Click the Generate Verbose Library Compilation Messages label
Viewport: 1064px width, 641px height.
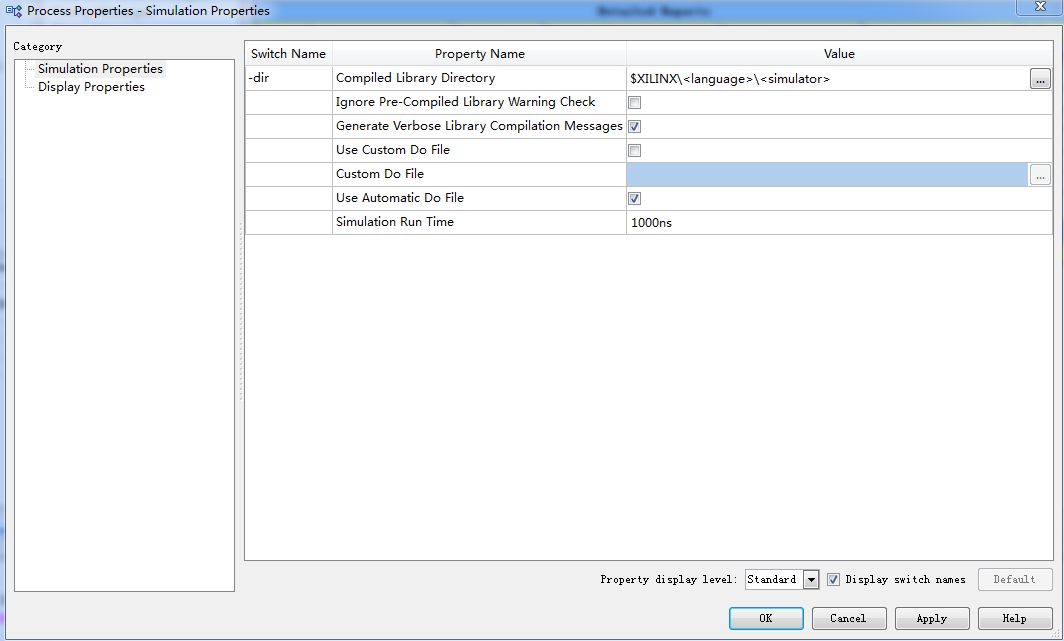(479, 126)
